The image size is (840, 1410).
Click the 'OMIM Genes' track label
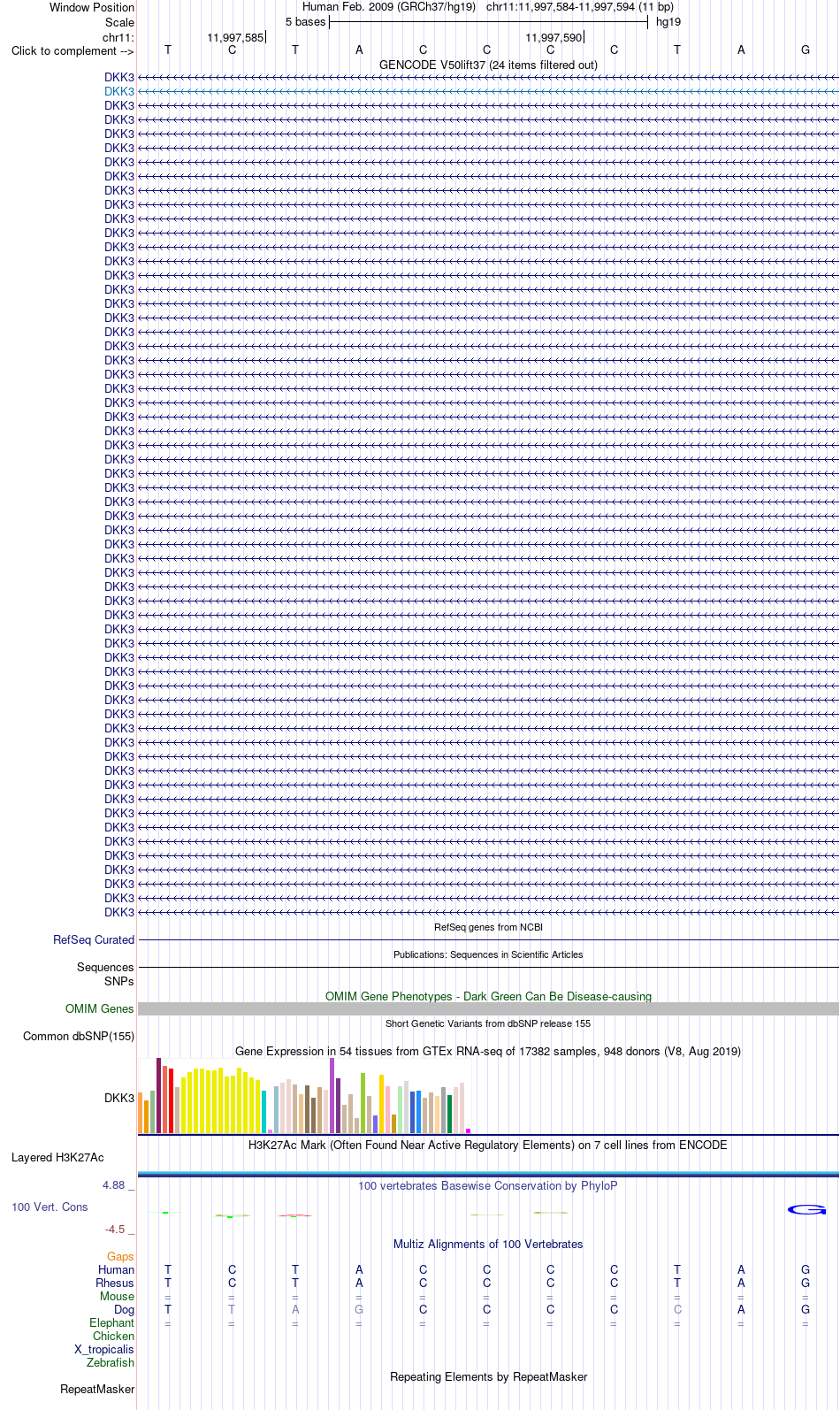[100, 1008]
